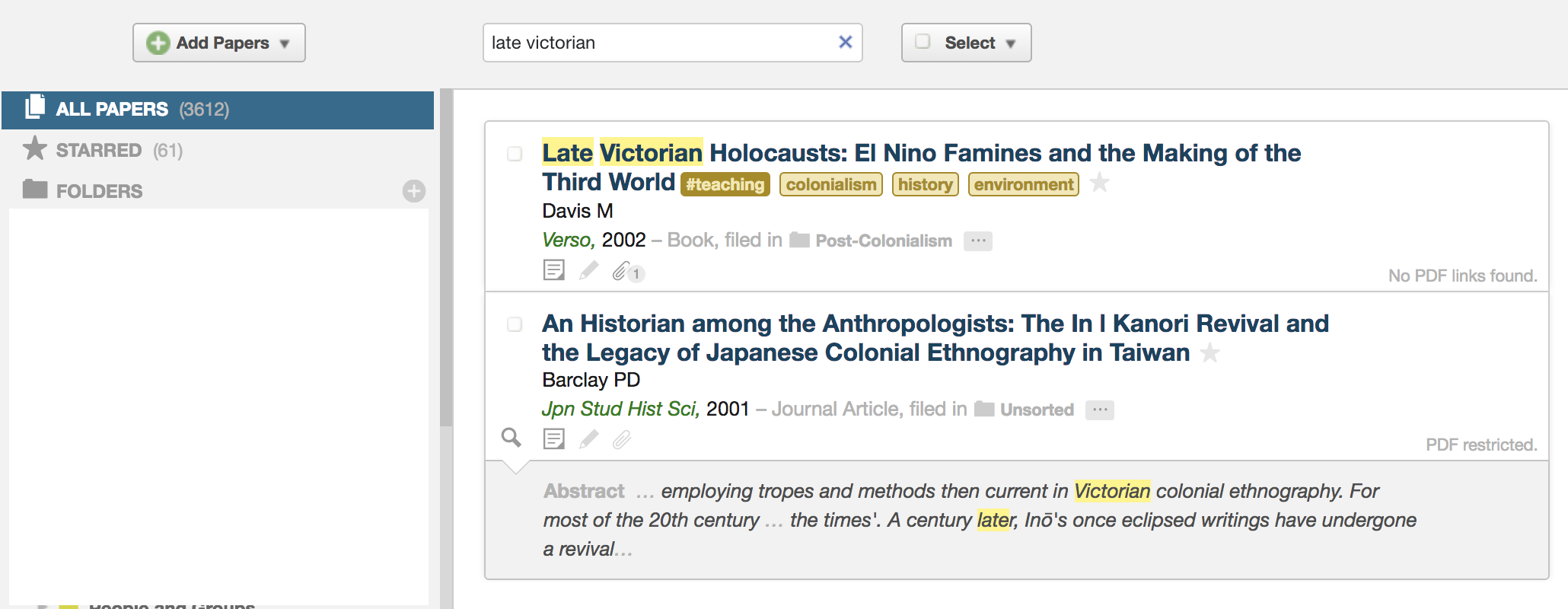The width and height of the screenshot is (1568, 609).
Task: Star the Late Victorian Holocausts paper
Action: [1099, 183]
